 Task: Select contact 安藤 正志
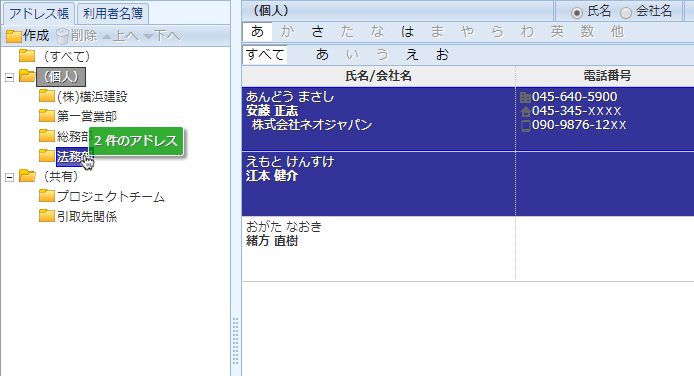pyautogui.click(x=272, y=111)
